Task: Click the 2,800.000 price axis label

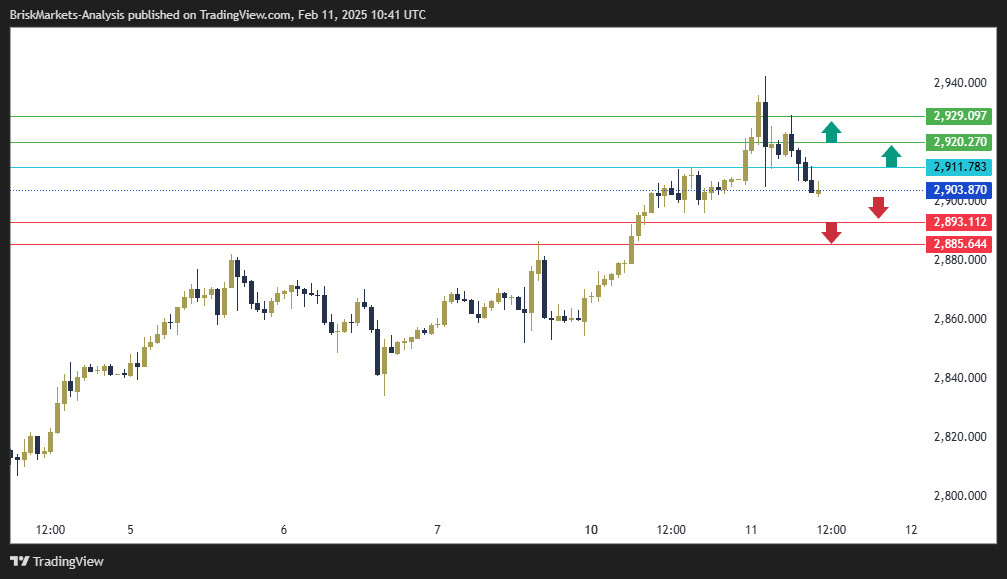Action: click(x=960, y=496)
